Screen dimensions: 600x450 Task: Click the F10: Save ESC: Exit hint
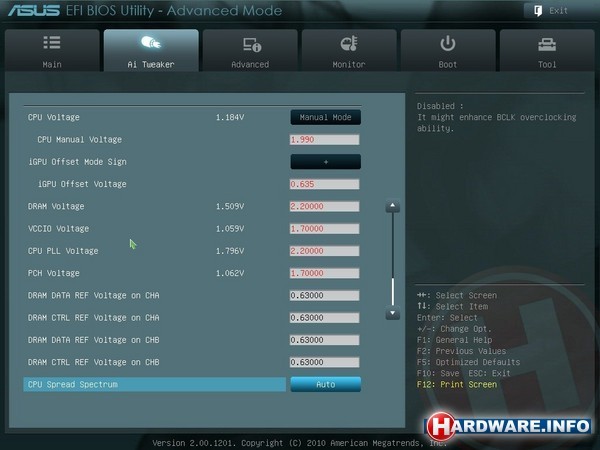(x=464, y=373)
